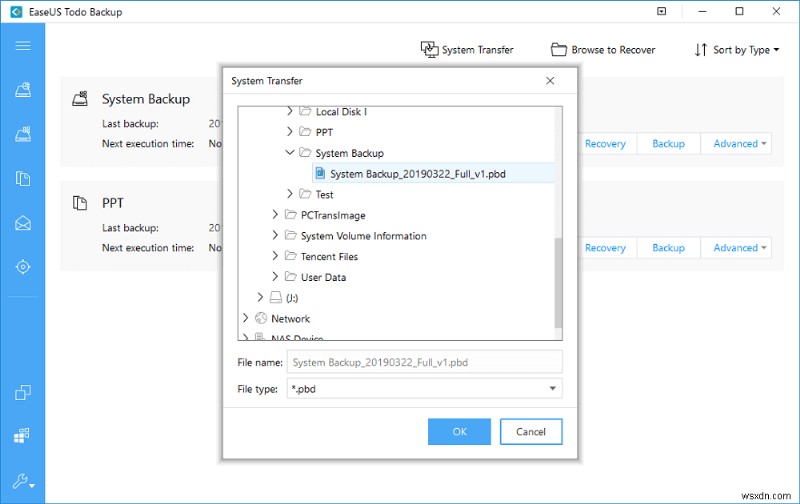Click the file backup sidebar icon
This screenshot has width=800, height=504.
(x=22, y=179)
